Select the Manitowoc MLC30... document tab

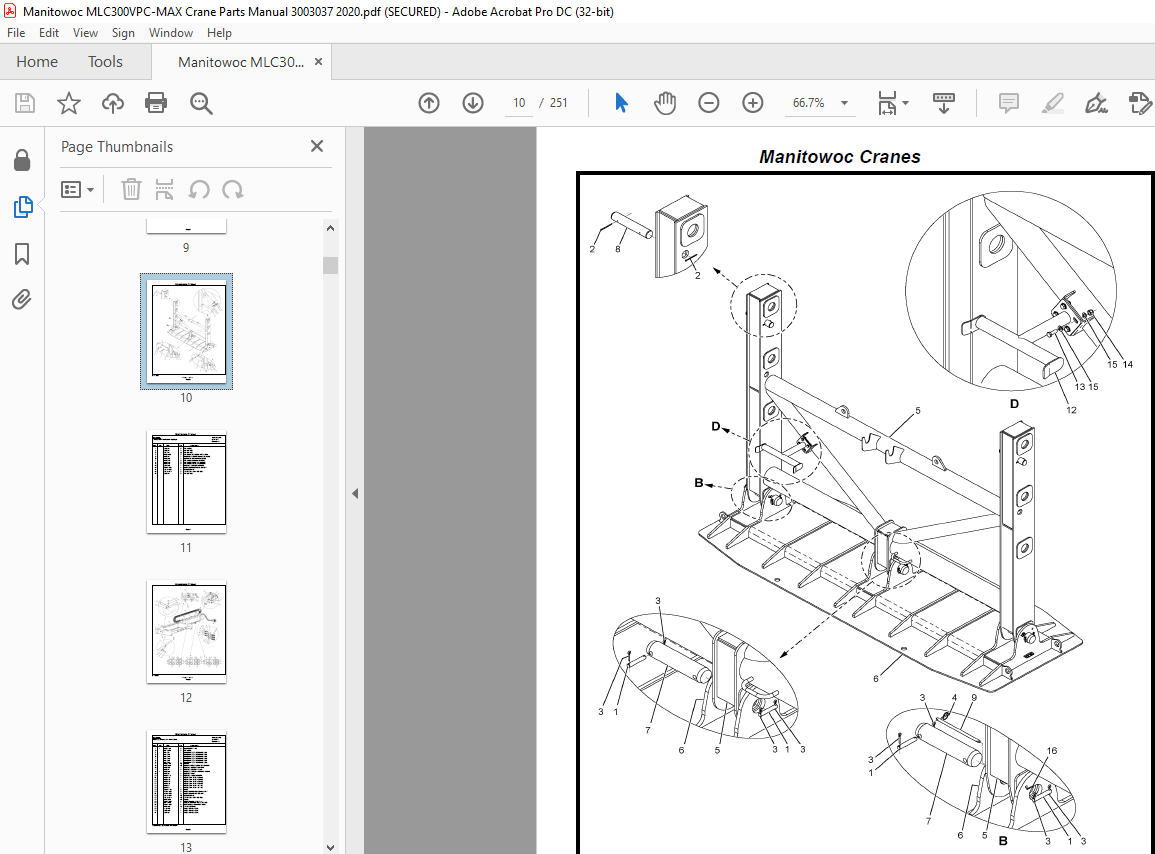[241, 62]
